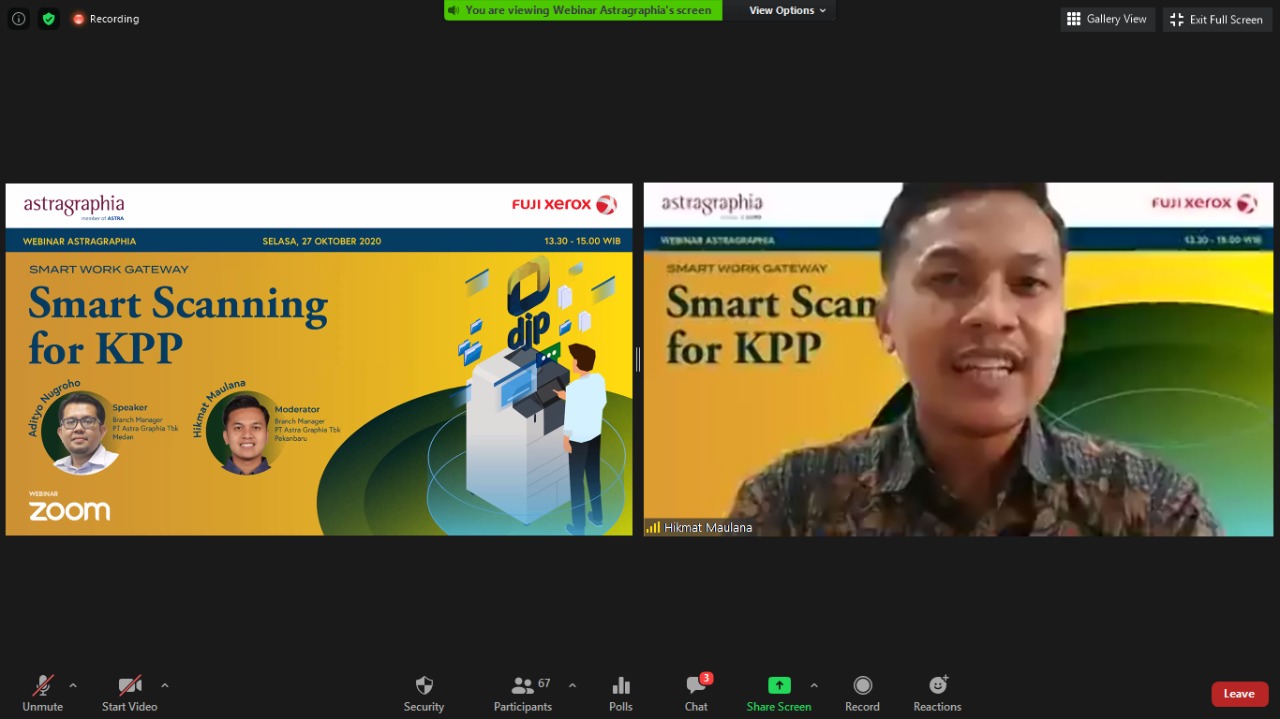Open the Chat panel
Image resolution: width=1280 pixels, height=719 pixels.
pyautogui.click(x=697, y=694)
